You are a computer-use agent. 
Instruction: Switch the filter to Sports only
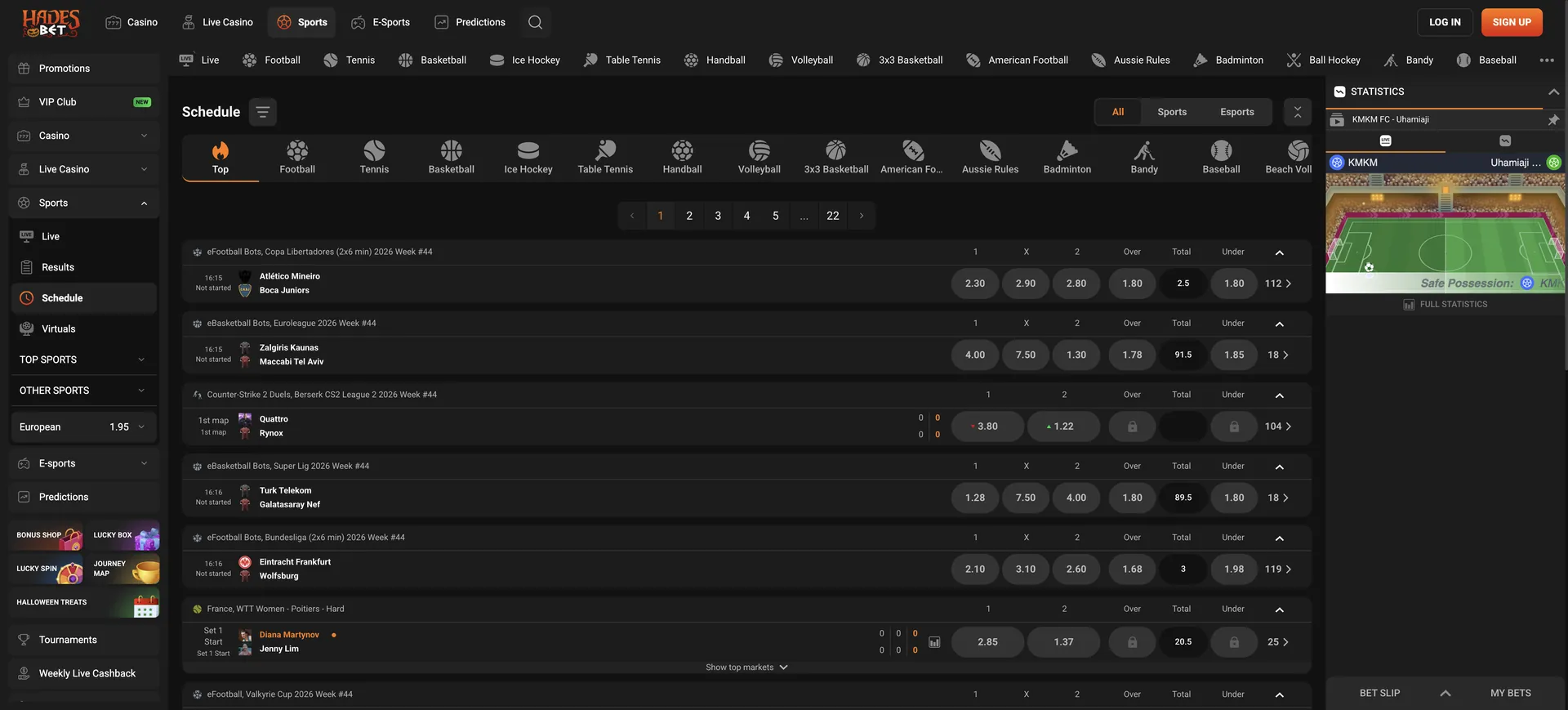tap(1172, 112)
